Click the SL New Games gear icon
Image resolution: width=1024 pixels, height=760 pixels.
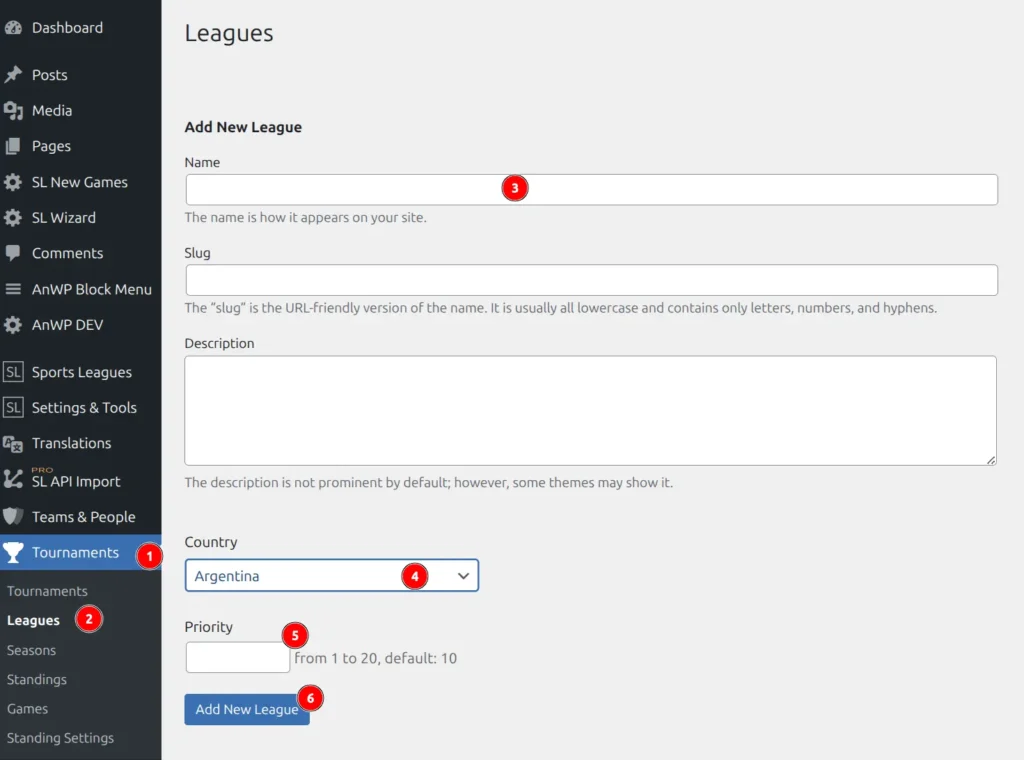[x=13, y=182]
